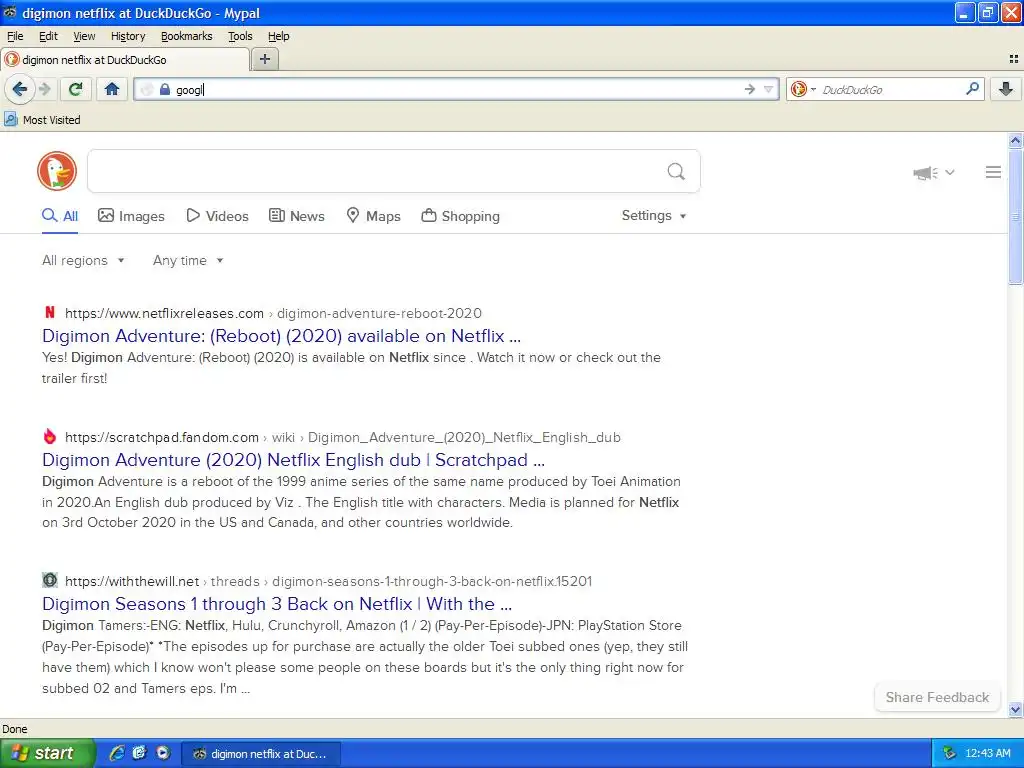Open Digimon Seasons 1 through 3 Back link
Viewport: 1024px width, 768px height.
pos(277,603)
